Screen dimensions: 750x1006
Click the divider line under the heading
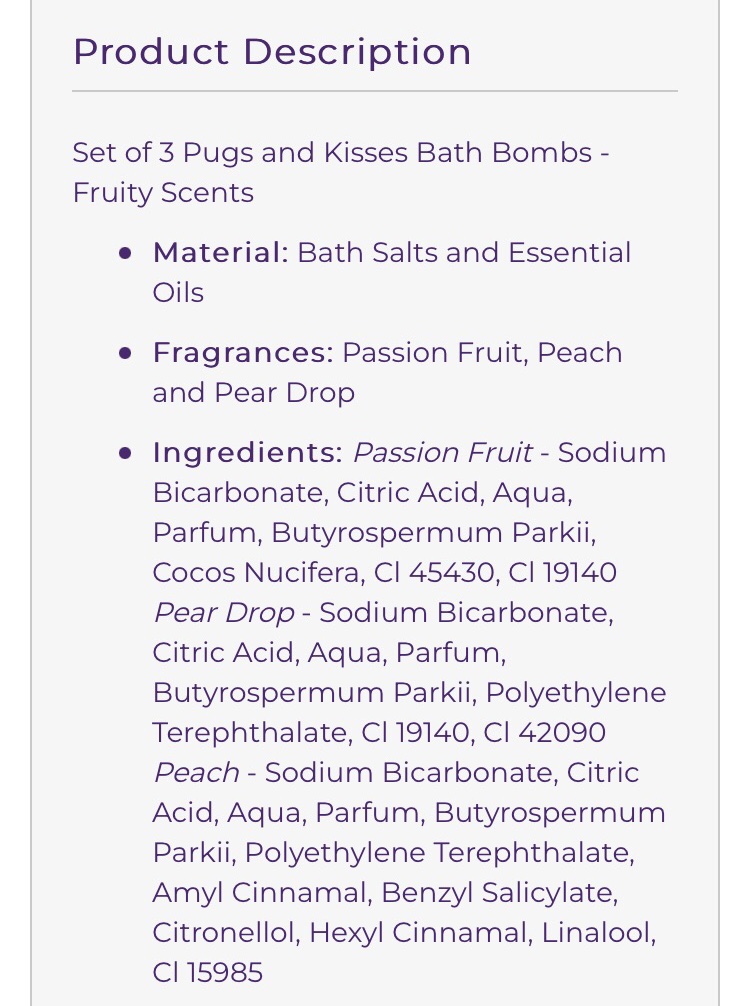coord(375,91)
